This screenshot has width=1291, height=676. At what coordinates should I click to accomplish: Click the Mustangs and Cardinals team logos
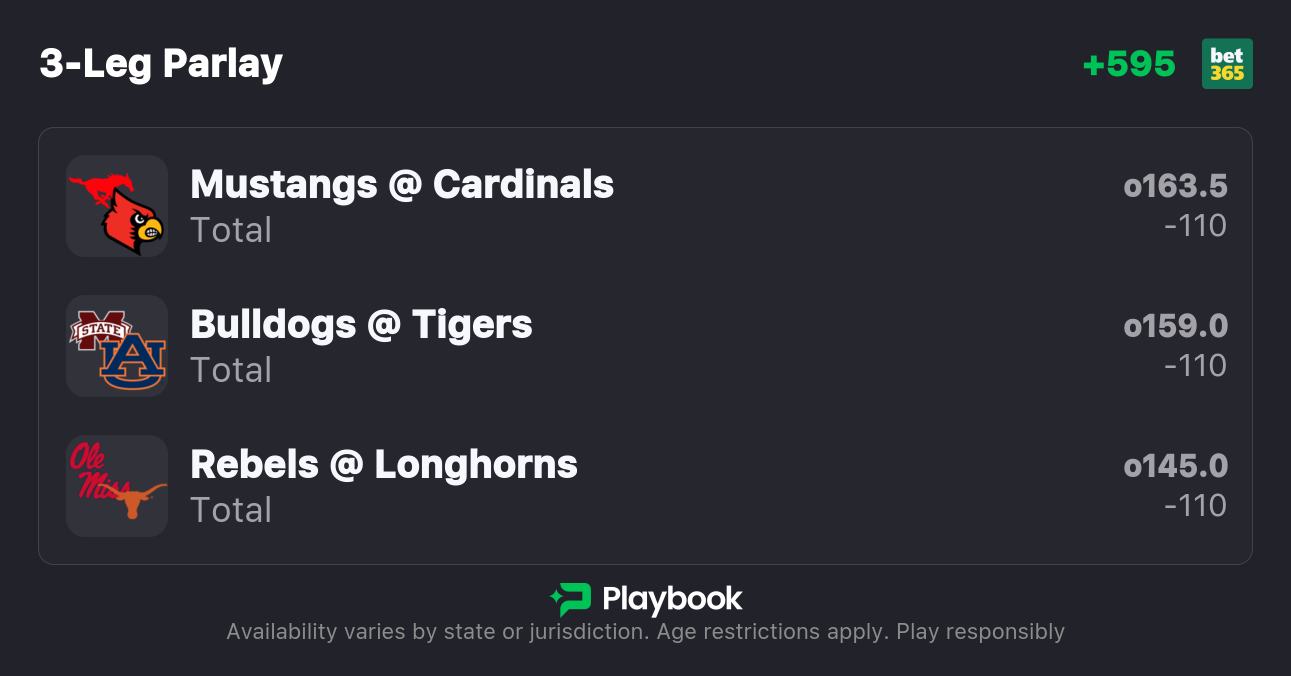point(117,206)
